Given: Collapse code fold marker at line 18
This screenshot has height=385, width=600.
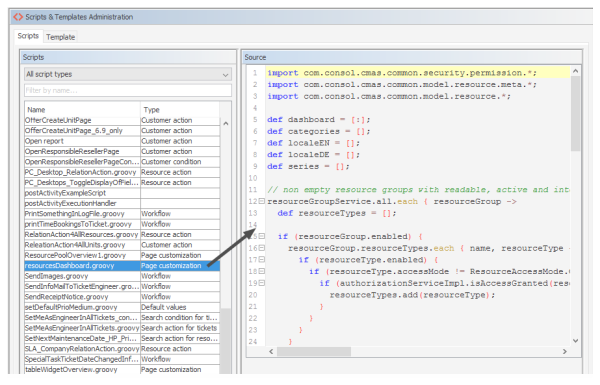Looking at the screenshot, I should pyautogui.click(x=262, y=271).
